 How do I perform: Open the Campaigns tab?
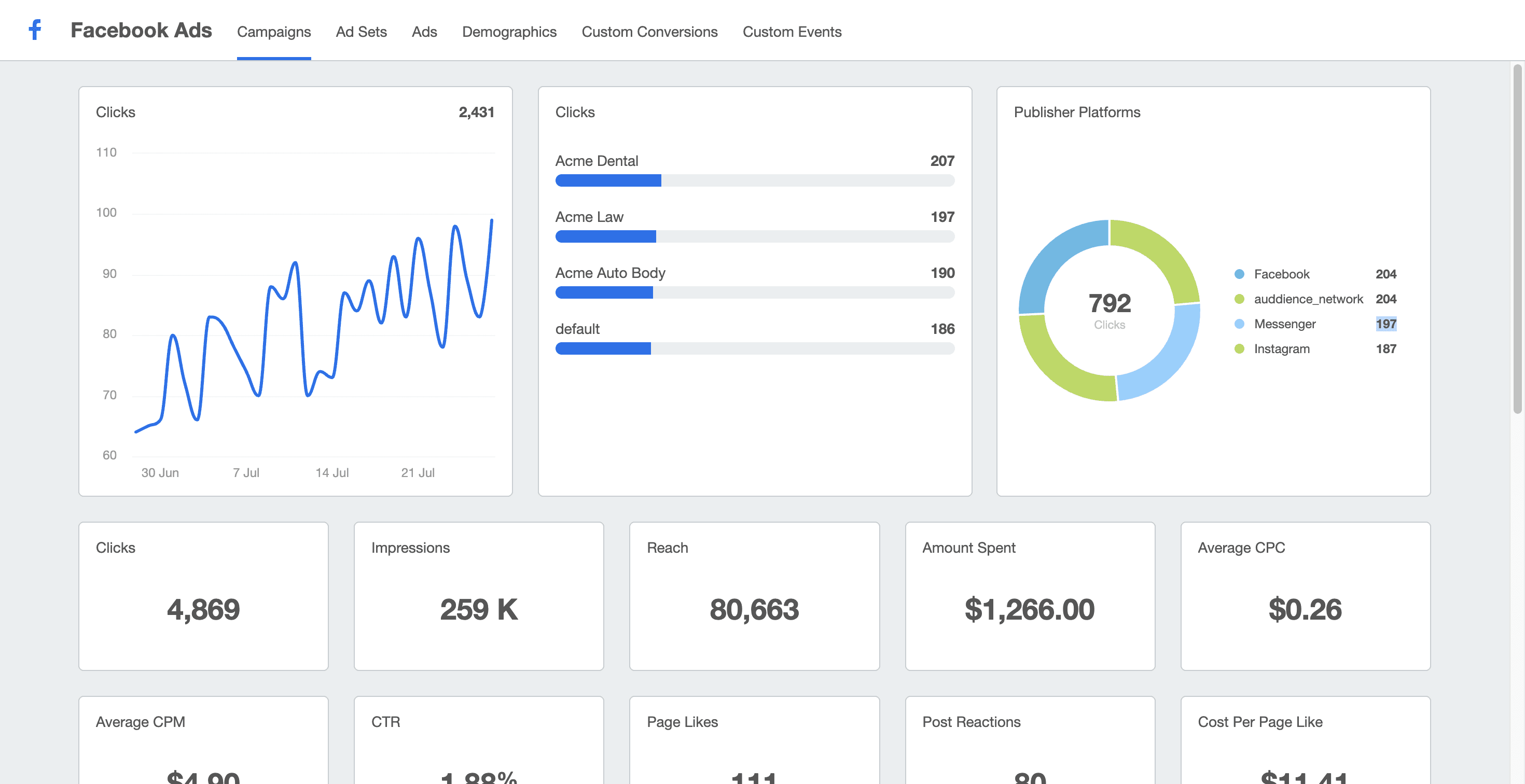click(273, 31)
